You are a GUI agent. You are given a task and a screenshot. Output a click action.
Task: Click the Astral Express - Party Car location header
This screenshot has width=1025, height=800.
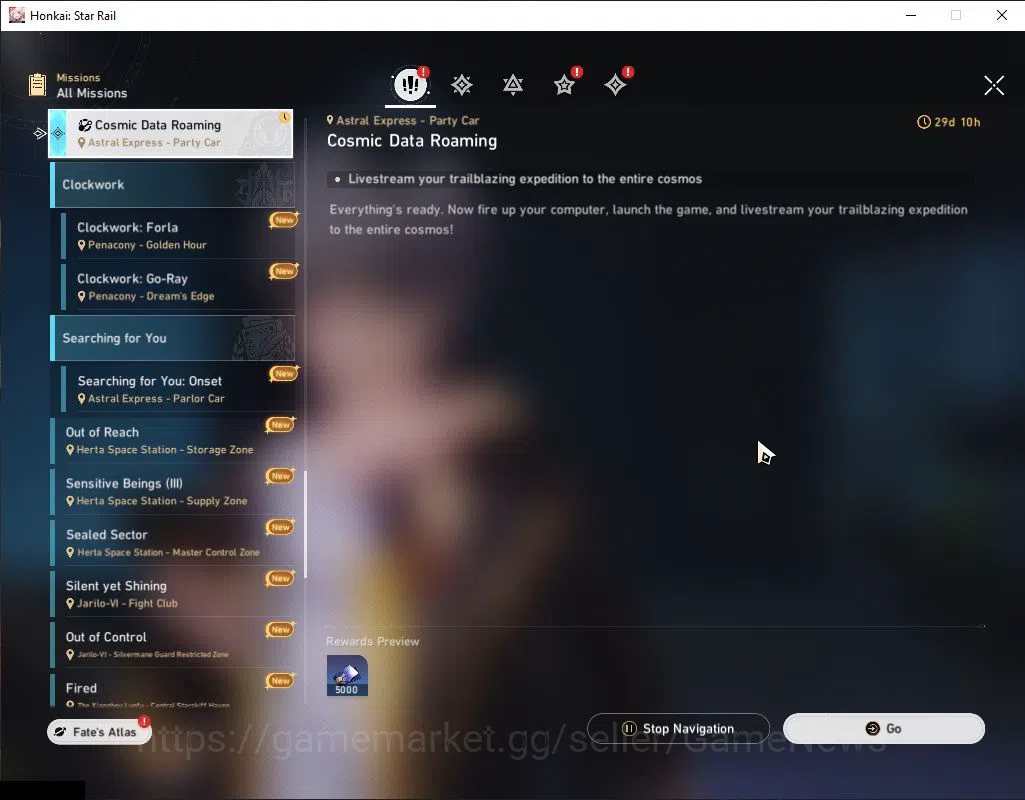(403, 120)
